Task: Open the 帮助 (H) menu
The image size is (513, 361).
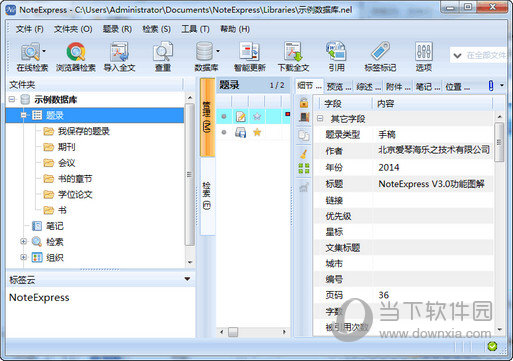Action: (x=235, y=29)
